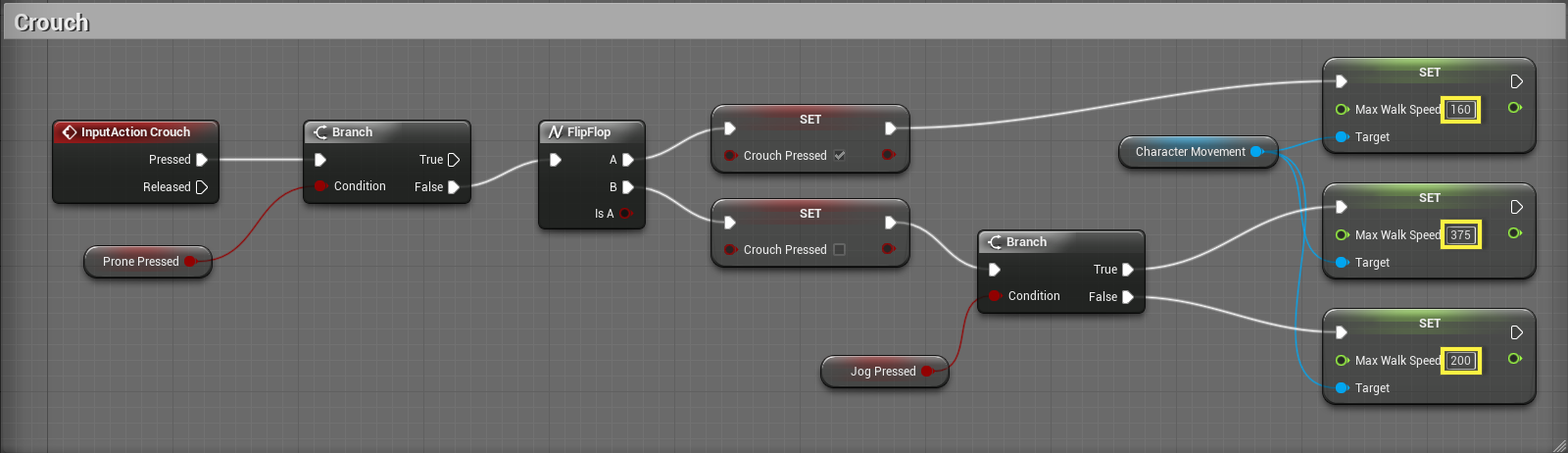The width and height of the screenshot is (1568, 453).
Task: Click the False pin on the Branch fed by Prone Pressed
Action: [454, 187]
